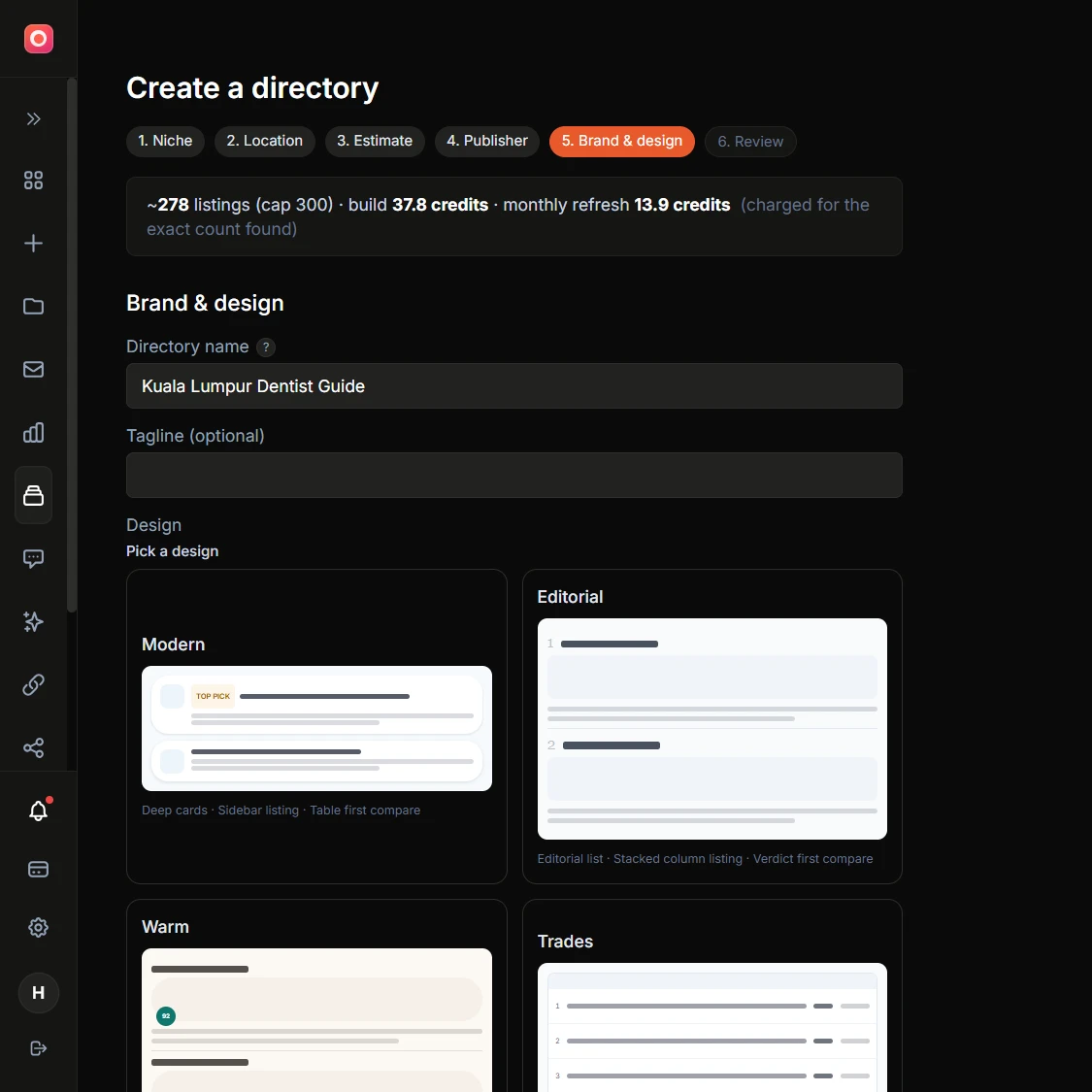Click the 'Create a directory' heading
Screen dimensions: 1092x1092
pos(252,88)
